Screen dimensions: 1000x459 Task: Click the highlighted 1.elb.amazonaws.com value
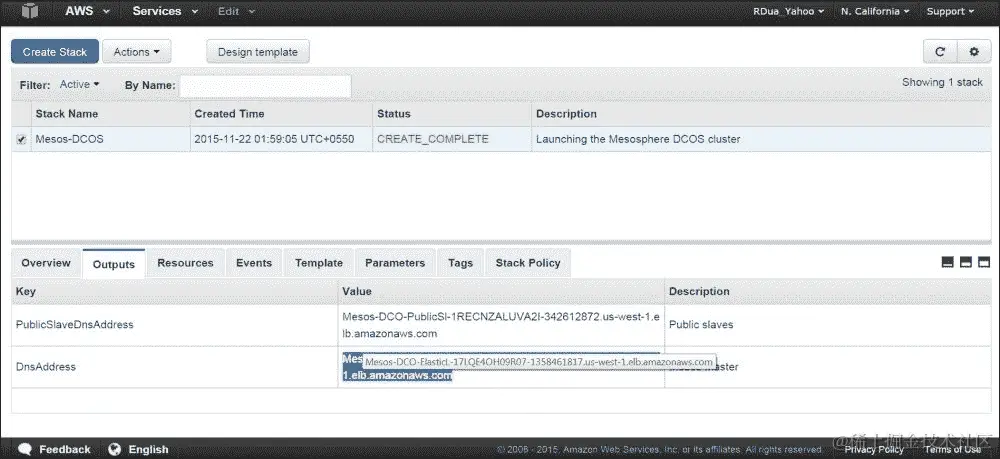click(397, 375)
